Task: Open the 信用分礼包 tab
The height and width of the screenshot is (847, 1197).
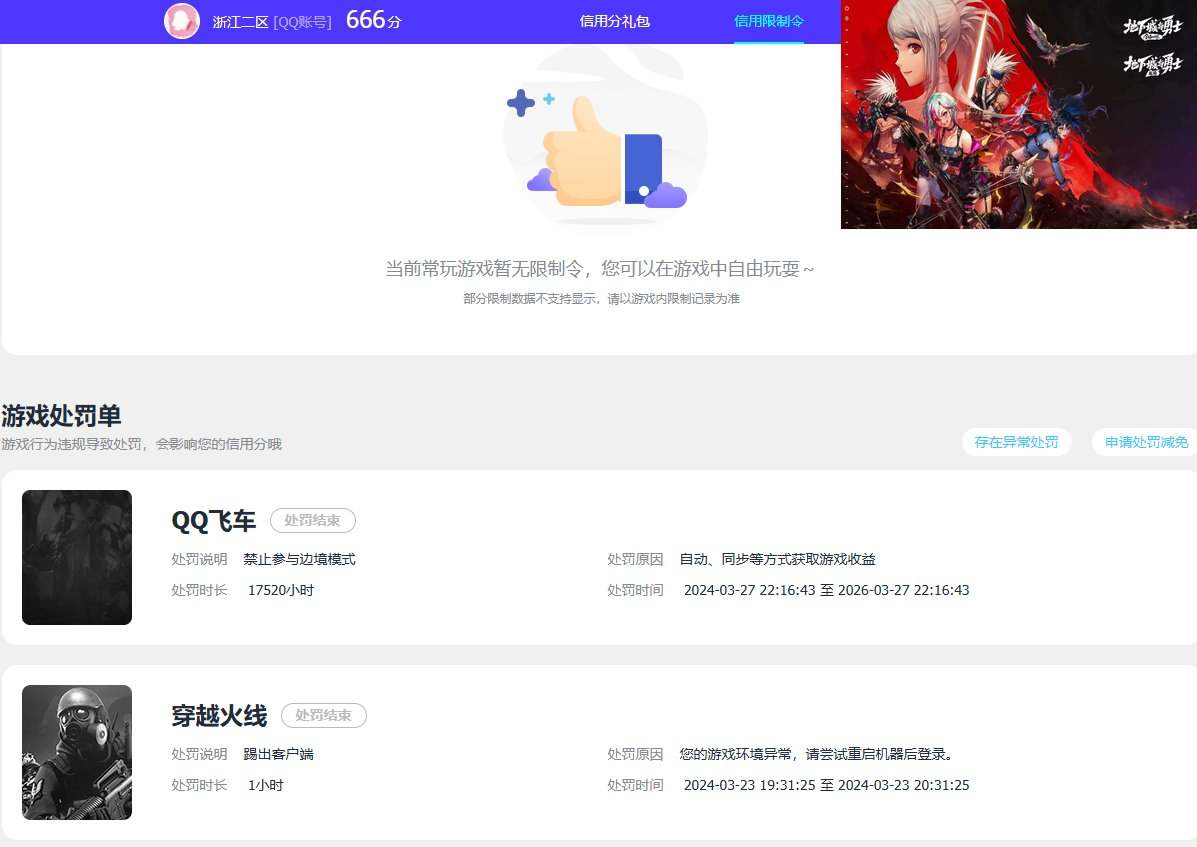Action: click(x=615, y=21)
